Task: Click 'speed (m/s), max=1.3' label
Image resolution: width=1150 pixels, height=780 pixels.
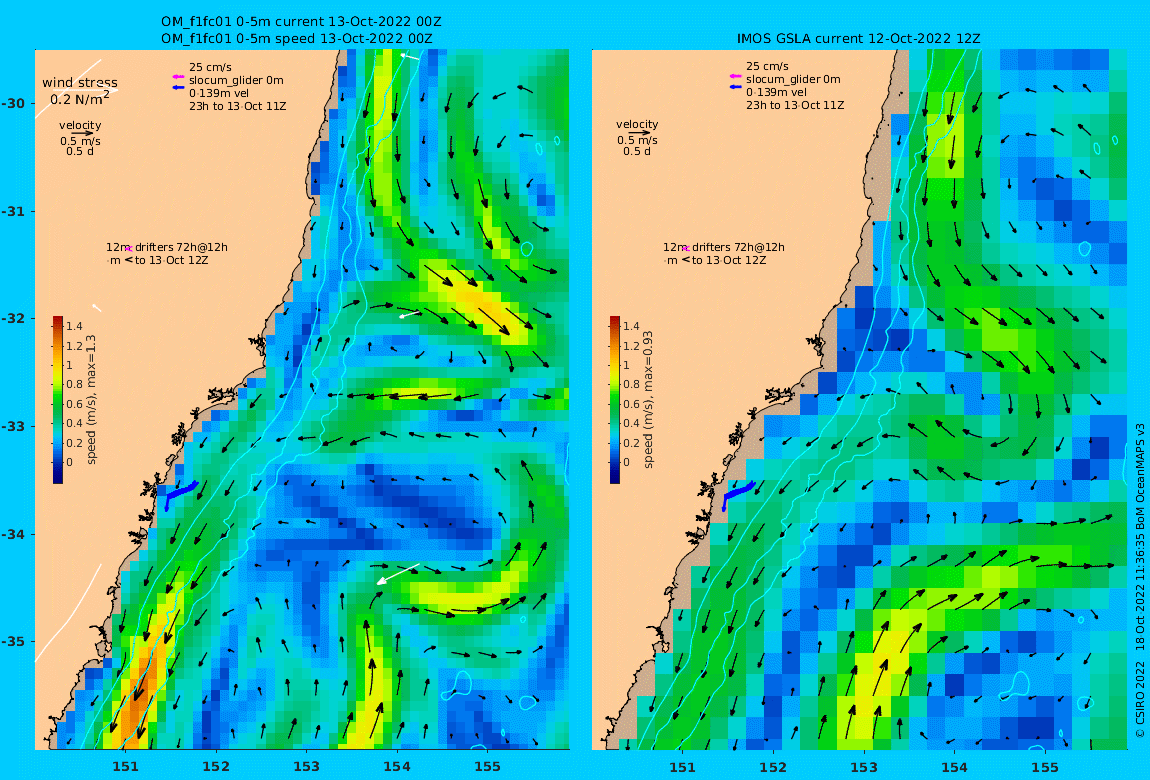Action: pos(92,400)
